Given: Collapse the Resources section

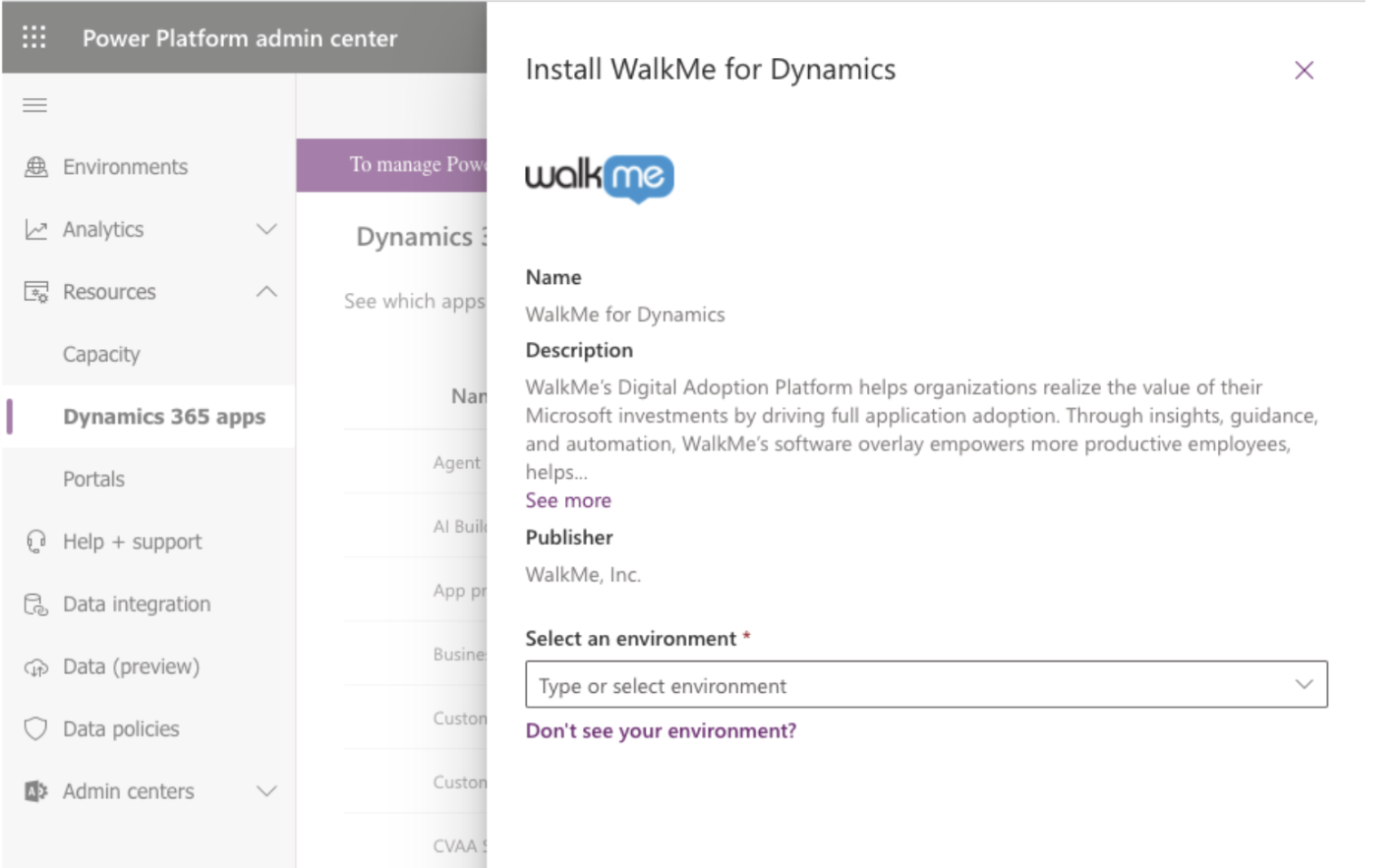Looking at the screenshot, I should [268, 291].
